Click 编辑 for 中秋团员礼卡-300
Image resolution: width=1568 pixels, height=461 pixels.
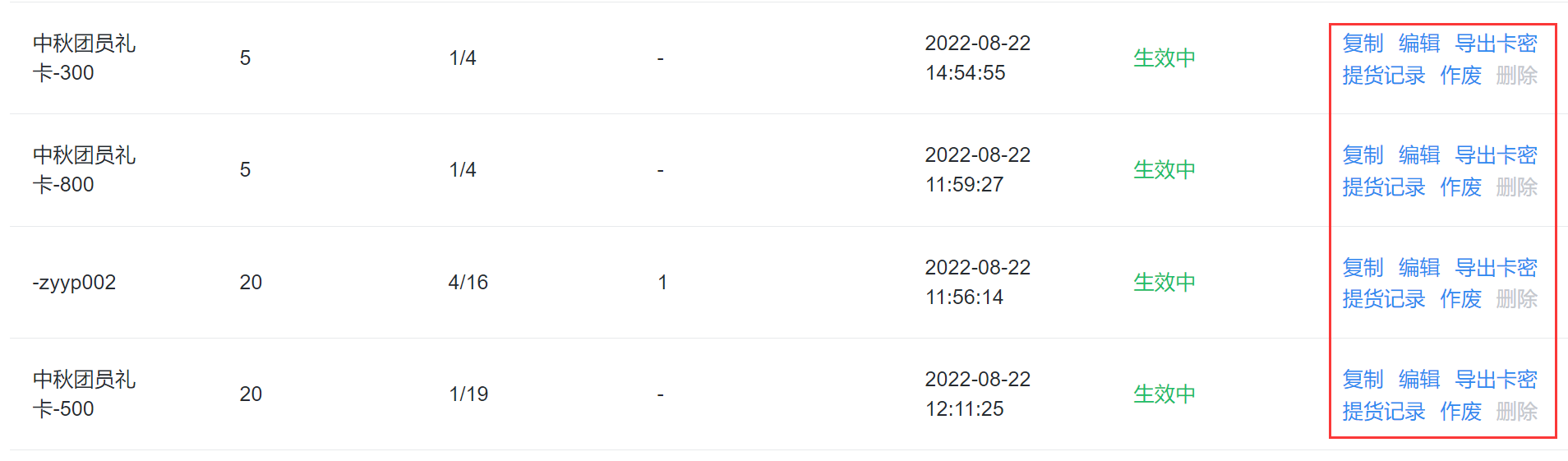point(1418,43)
